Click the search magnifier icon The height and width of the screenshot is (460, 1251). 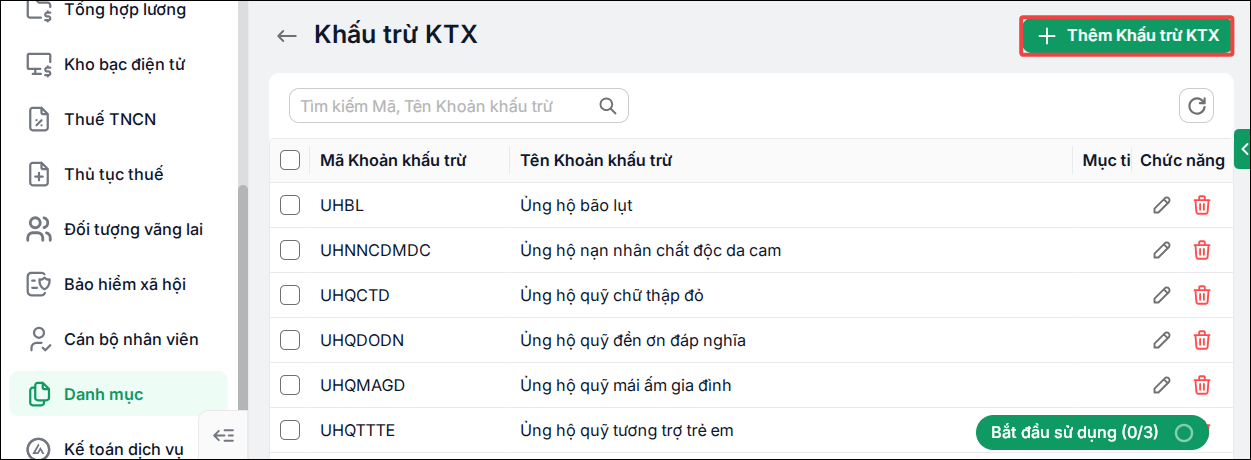click(607, 105)
